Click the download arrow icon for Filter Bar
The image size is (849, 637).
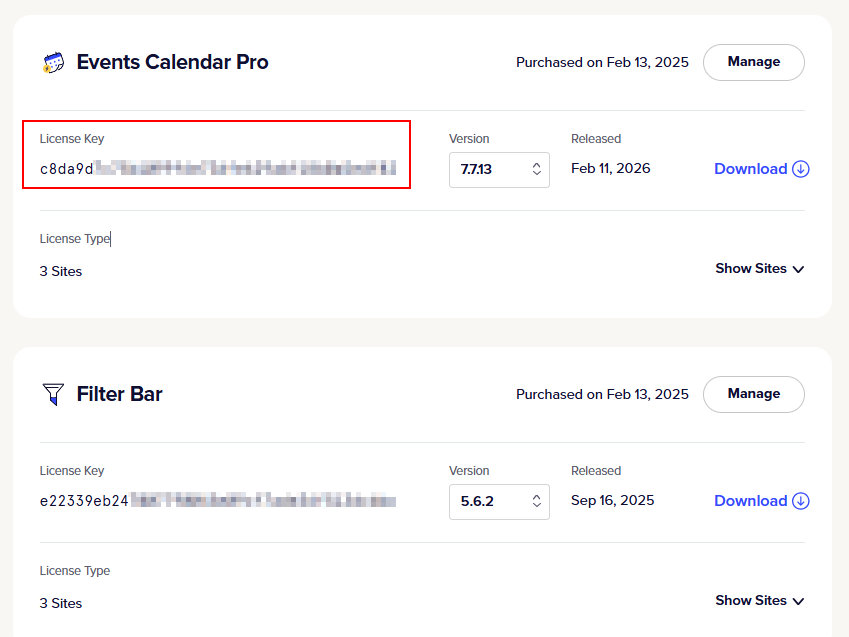(801, 501)
